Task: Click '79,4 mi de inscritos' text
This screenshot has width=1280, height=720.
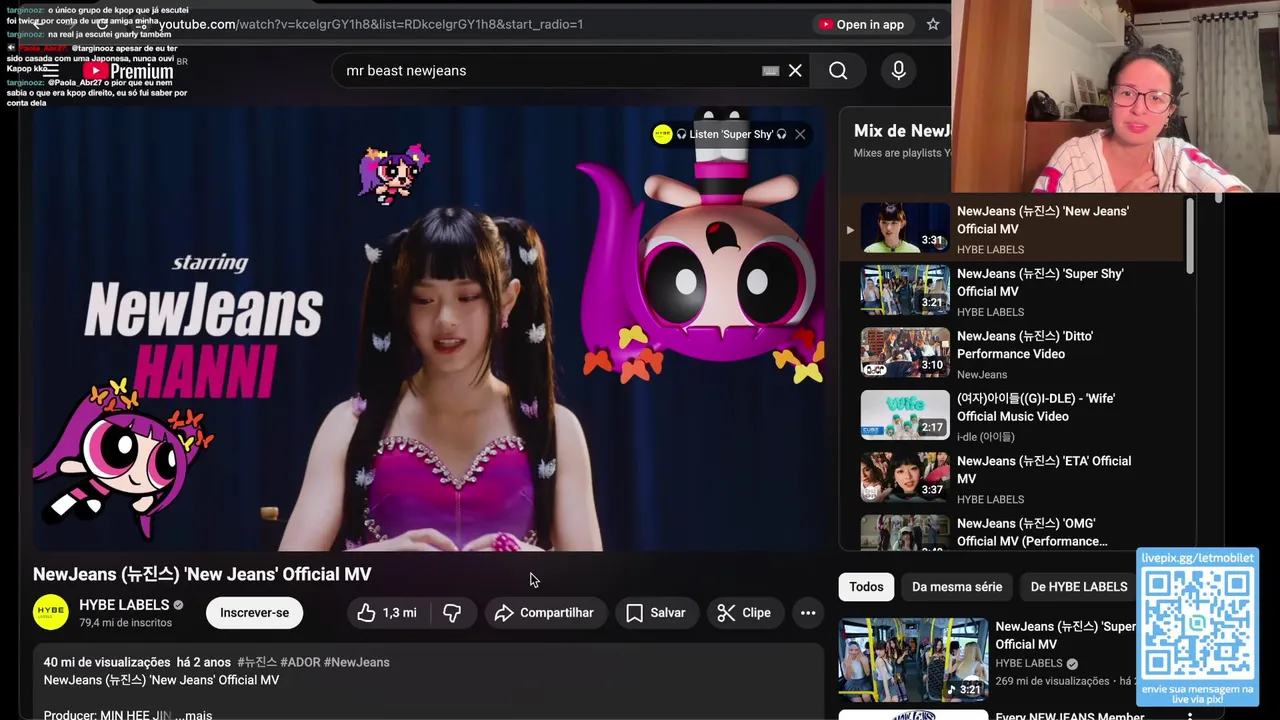Action: pos(126,623)
